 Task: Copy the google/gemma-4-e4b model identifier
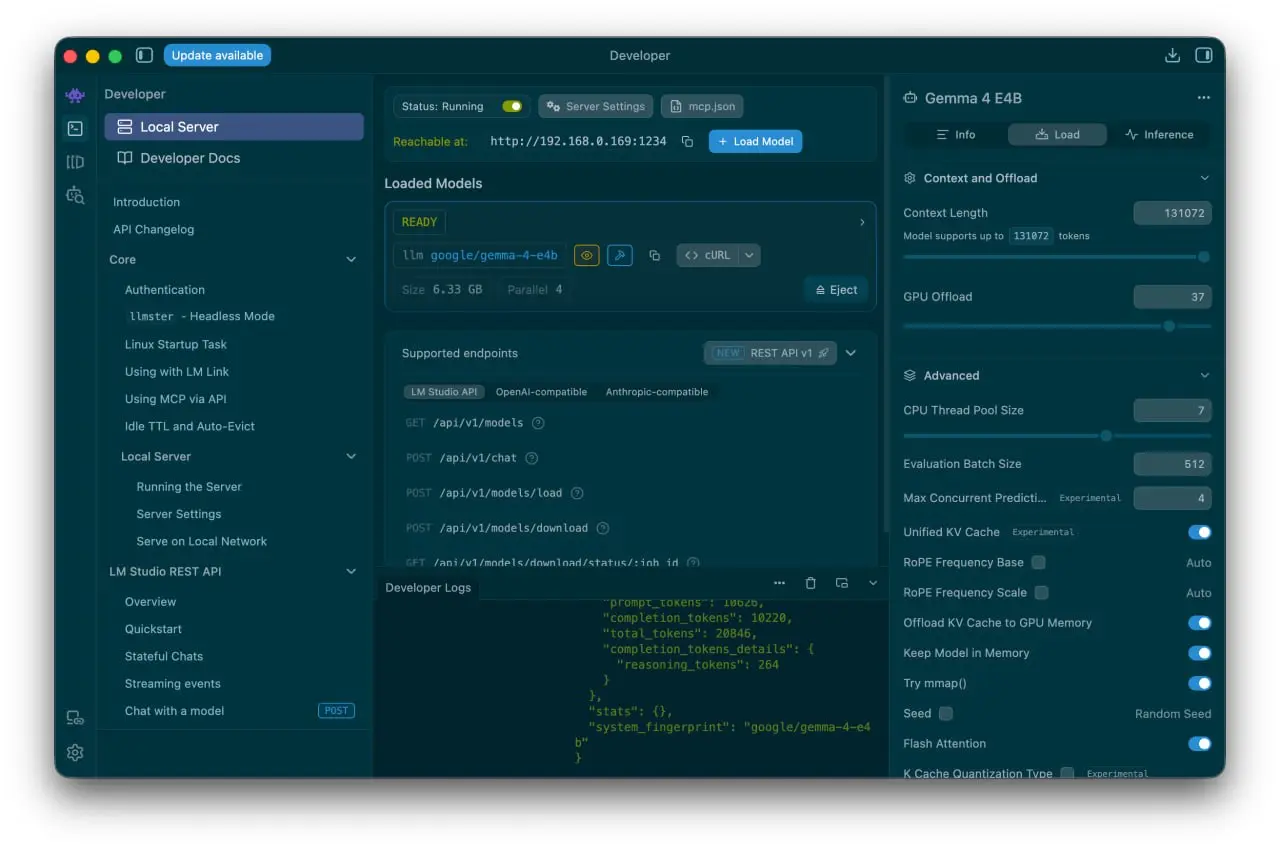coord(654,256)
